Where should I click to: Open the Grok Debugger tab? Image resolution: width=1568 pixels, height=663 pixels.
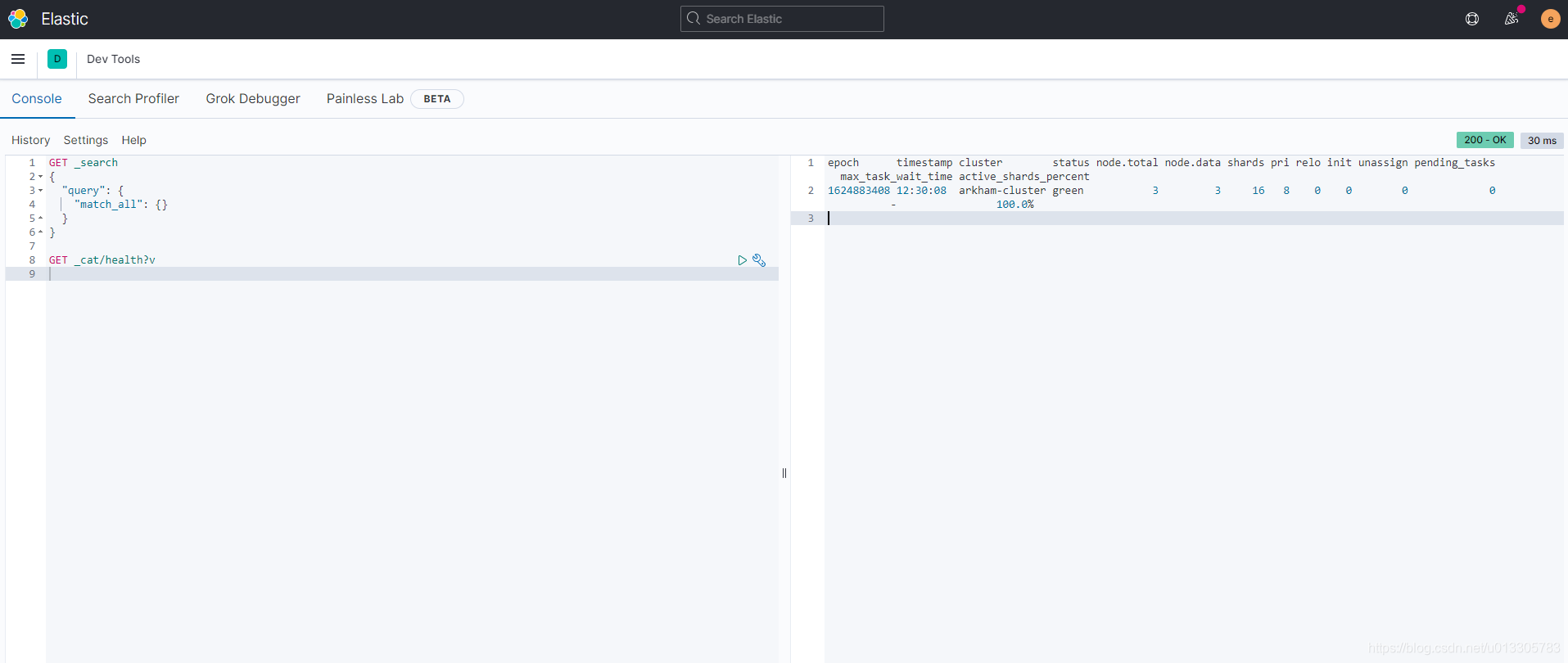pos(253,98)
